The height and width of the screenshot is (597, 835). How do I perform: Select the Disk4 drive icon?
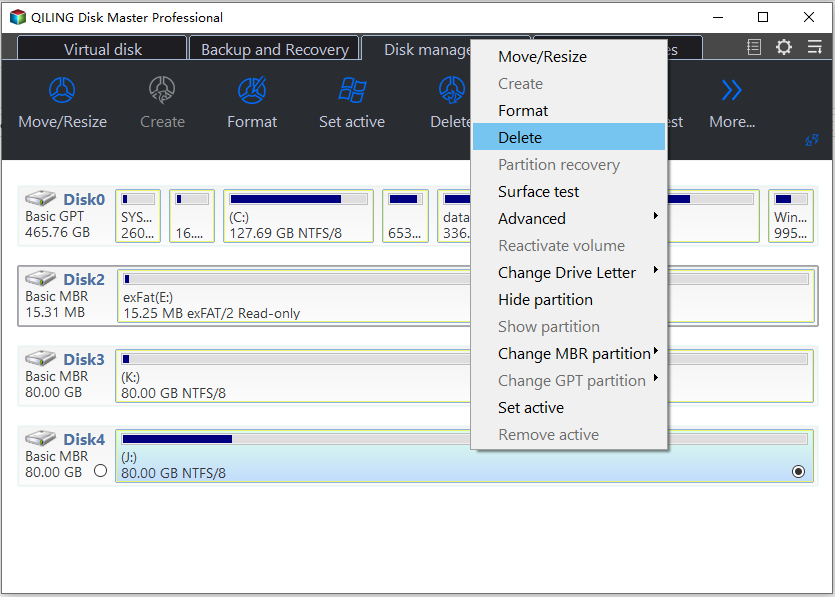click(x=40, y=438)
